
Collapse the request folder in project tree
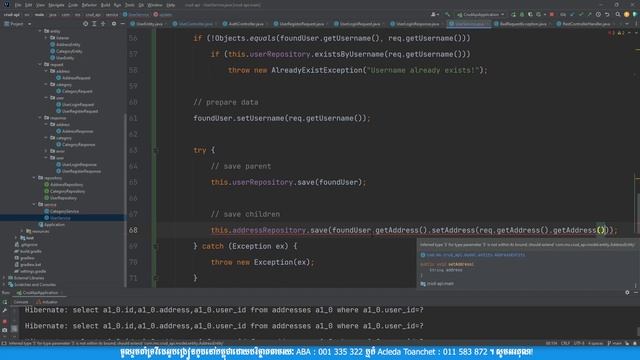pos(40,64)
